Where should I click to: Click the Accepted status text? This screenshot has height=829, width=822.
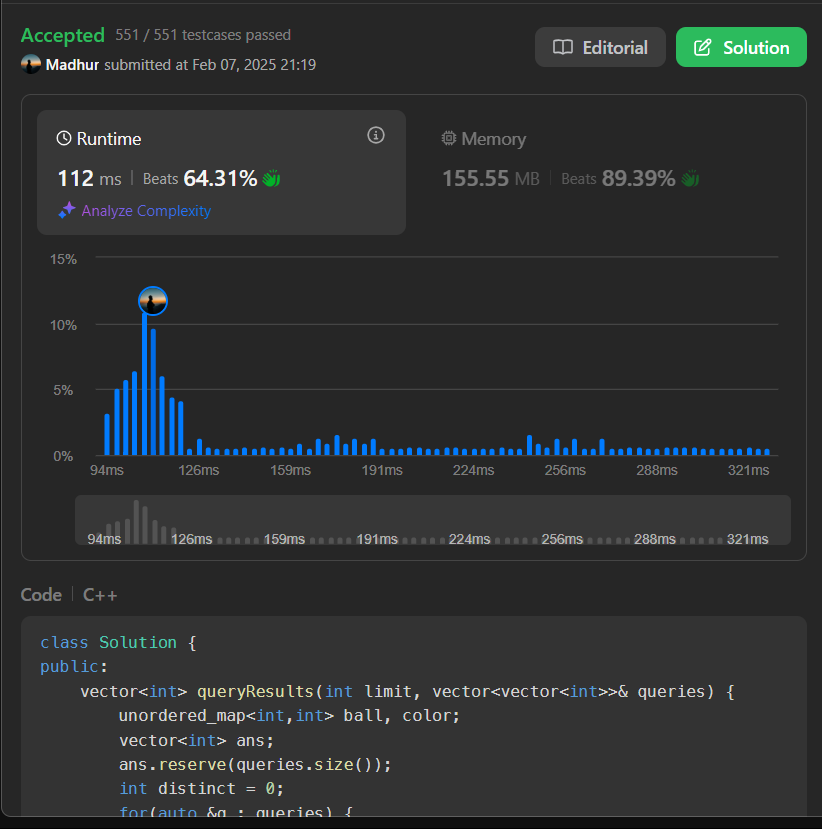pos(63,35)
